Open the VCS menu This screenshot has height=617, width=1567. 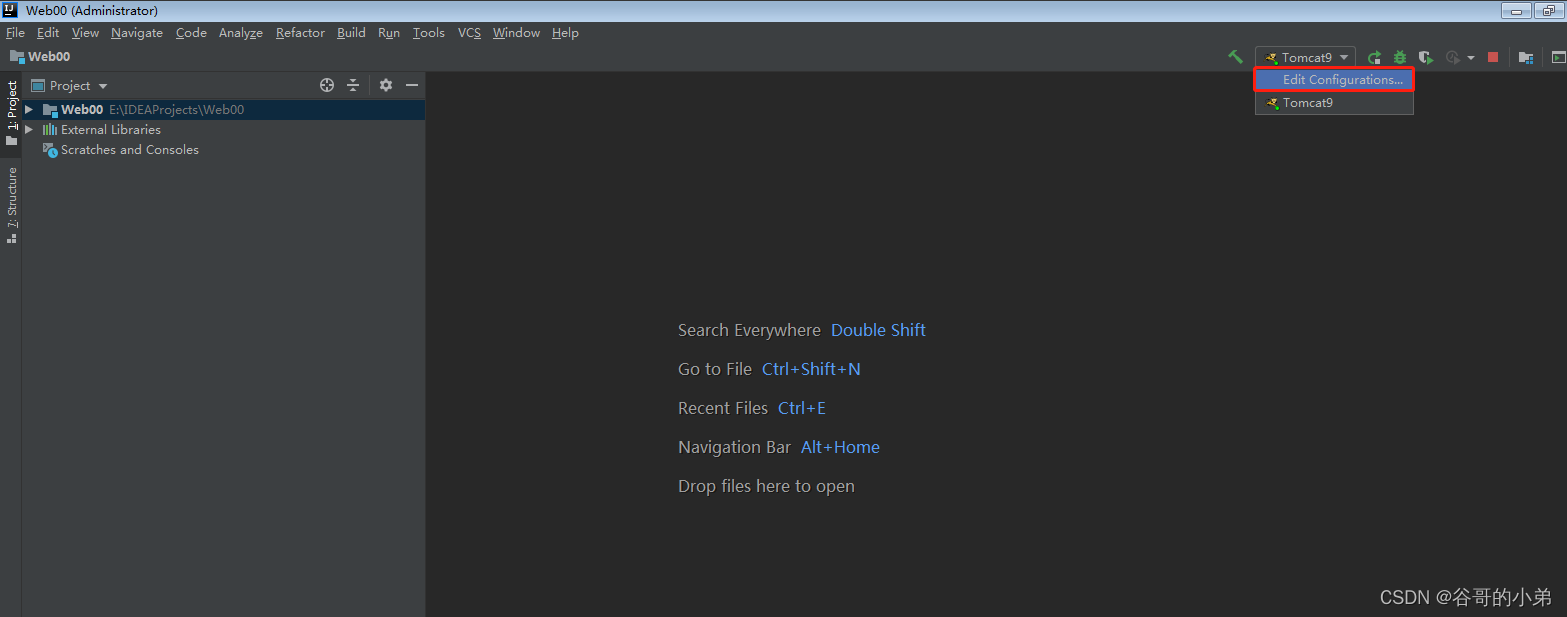pyautogui.click(x=469, y=33)
